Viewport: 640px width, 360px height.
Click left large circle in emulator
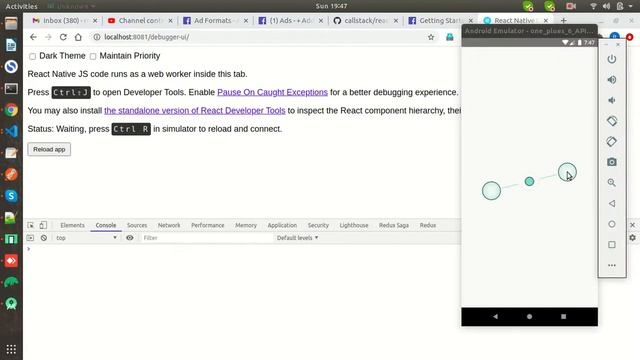point(491,191)
